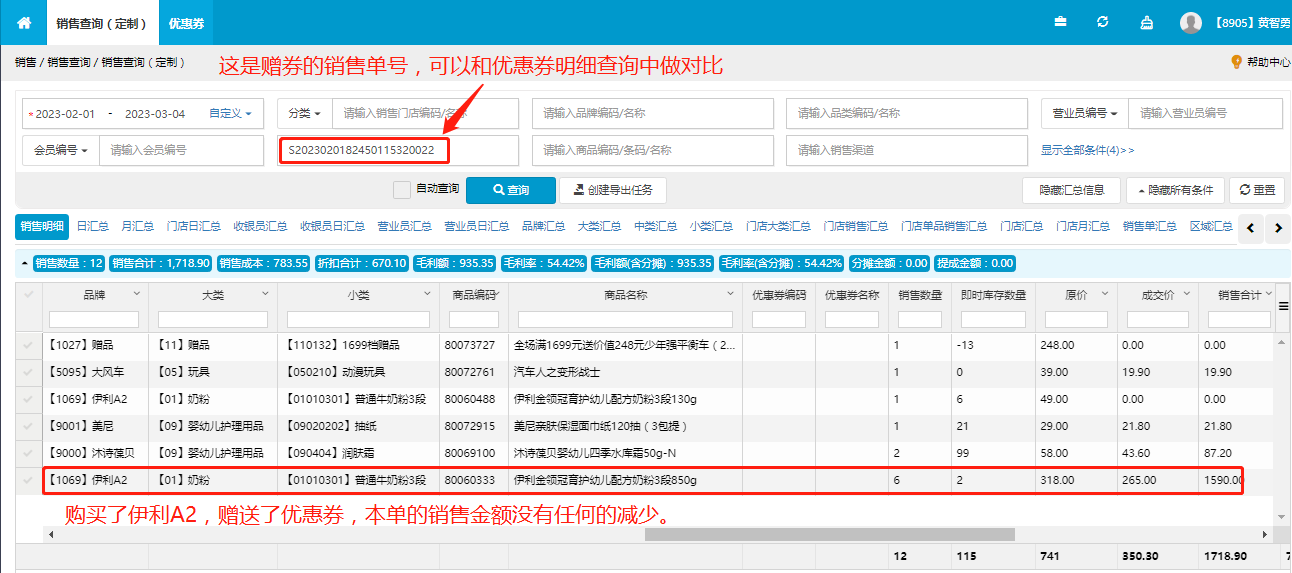Select the row checkbox for 大风车
The width and height of the screenshot is (1292, 573).
coord(28,372)
